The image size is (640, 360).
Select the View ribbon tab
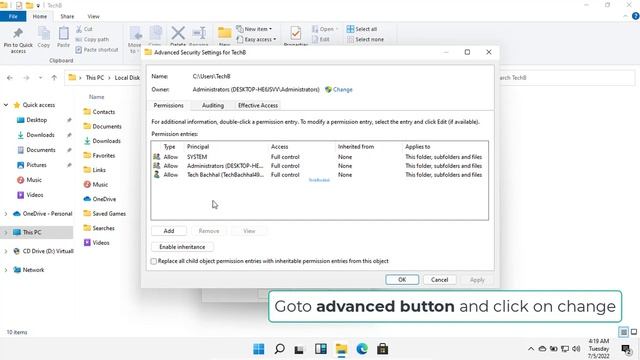(93, 16)
